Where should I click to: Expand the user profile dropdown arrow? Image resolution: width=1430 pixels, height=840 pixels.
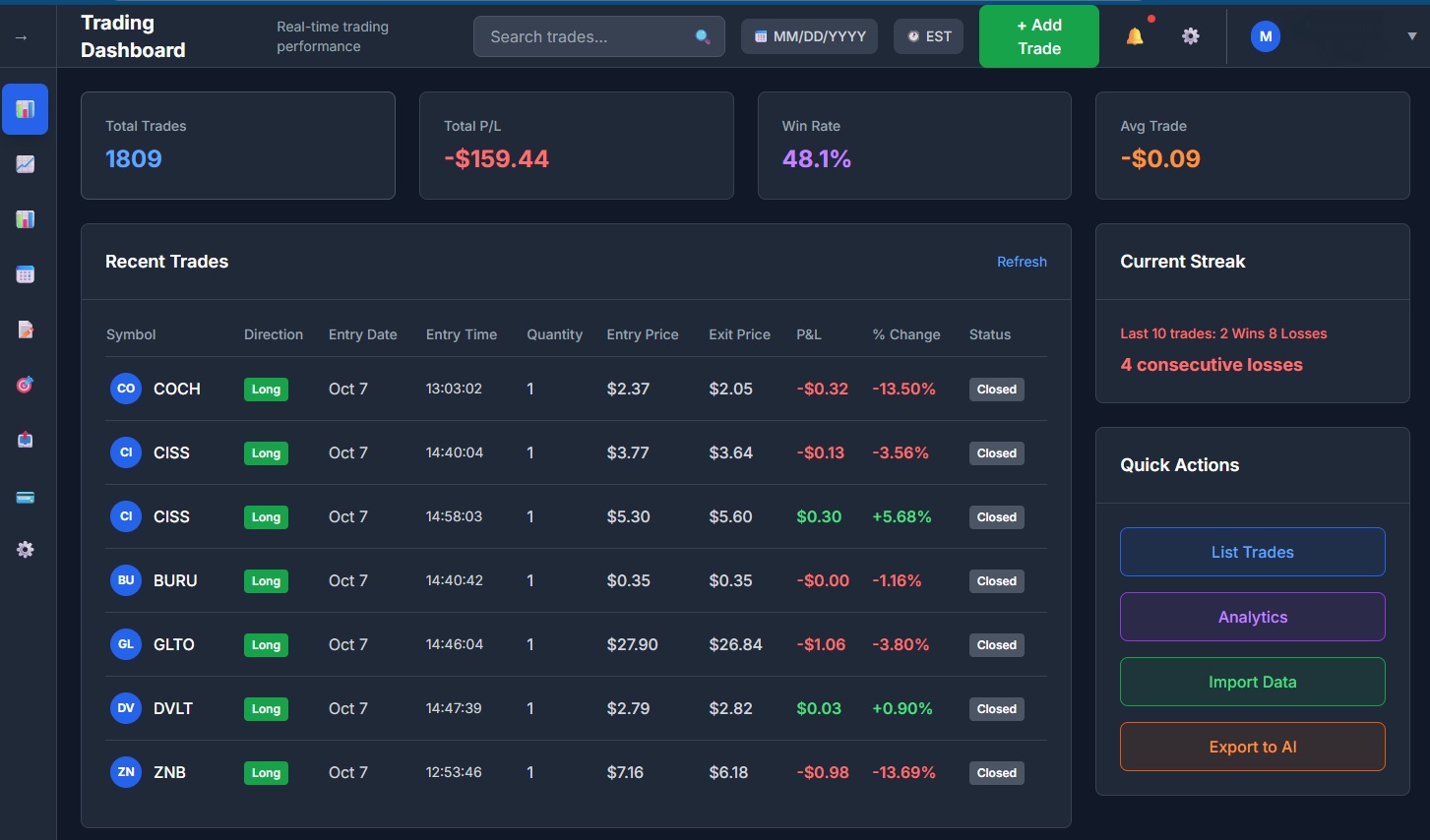1411,35
